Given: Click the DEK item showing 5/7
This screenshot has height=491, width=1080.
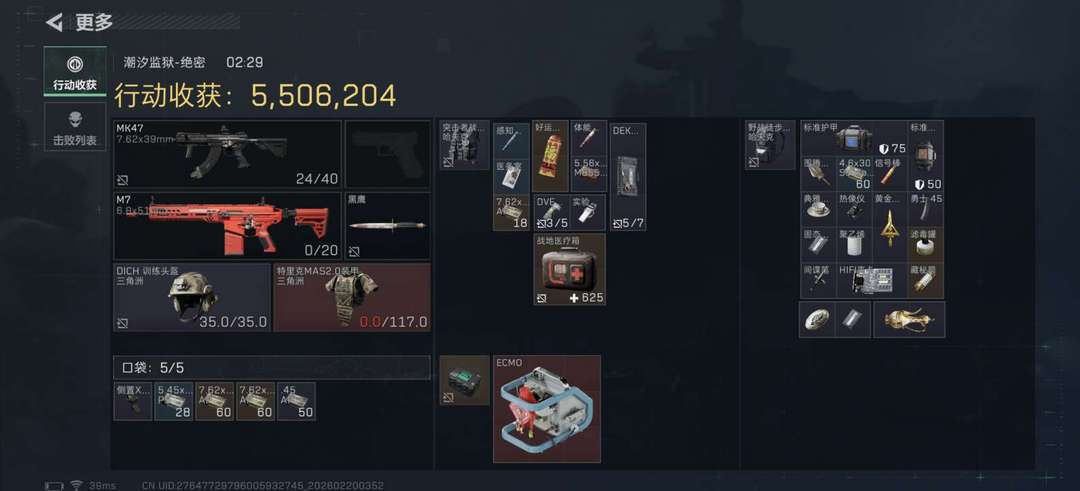Looking at the screenshot, I should tap(628, 177).
